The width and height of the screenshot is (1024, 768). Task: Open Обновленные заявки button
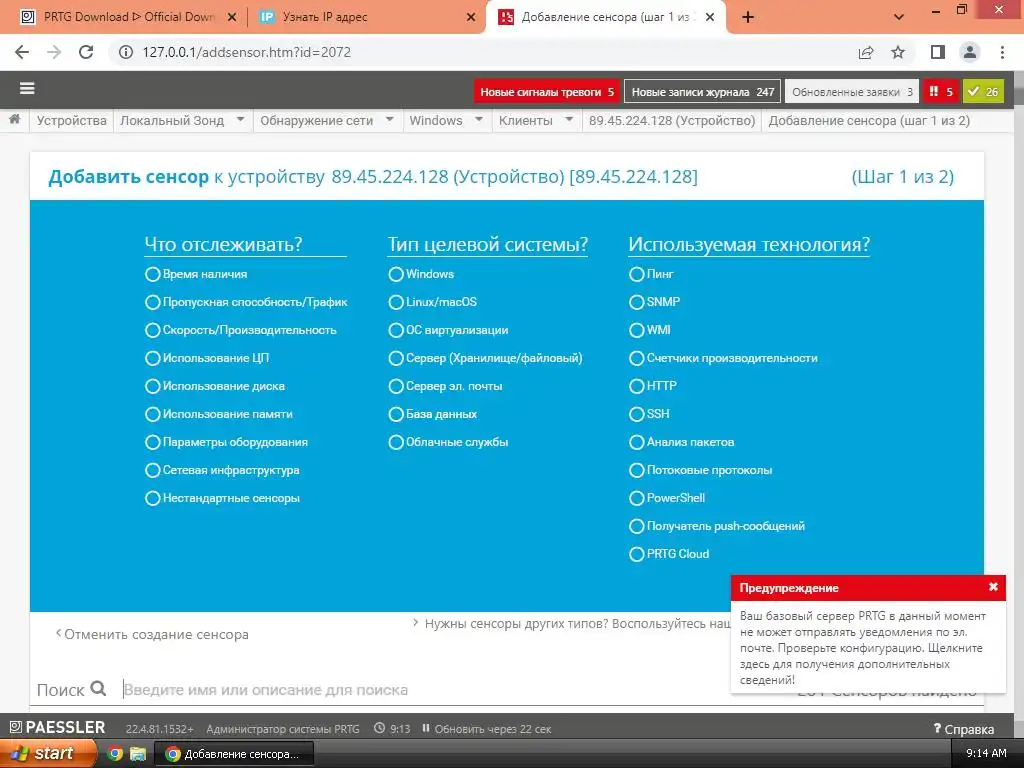(852, 92)
